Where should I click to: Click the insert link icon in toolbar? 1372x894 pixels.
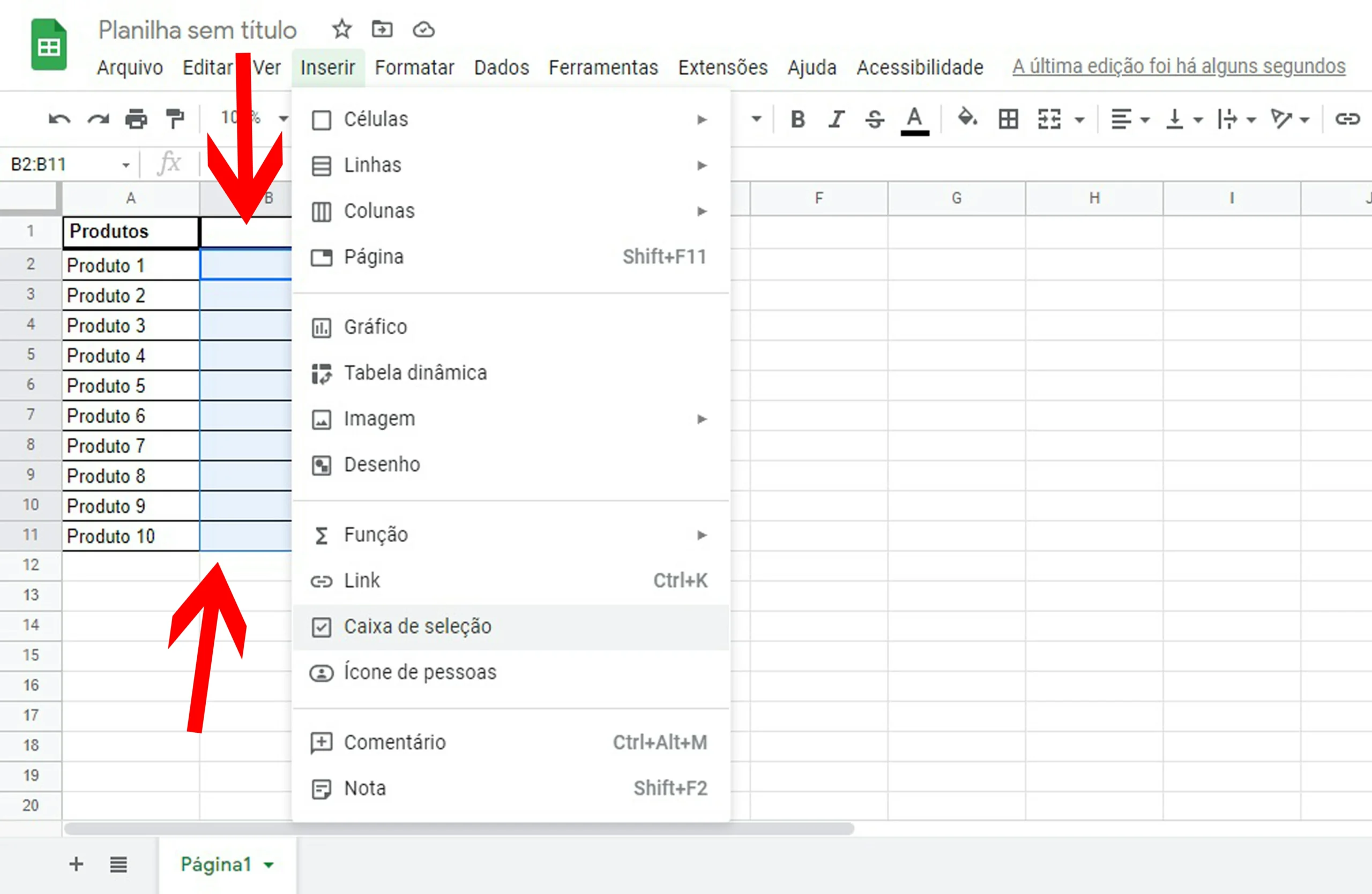pos(1348,119)
